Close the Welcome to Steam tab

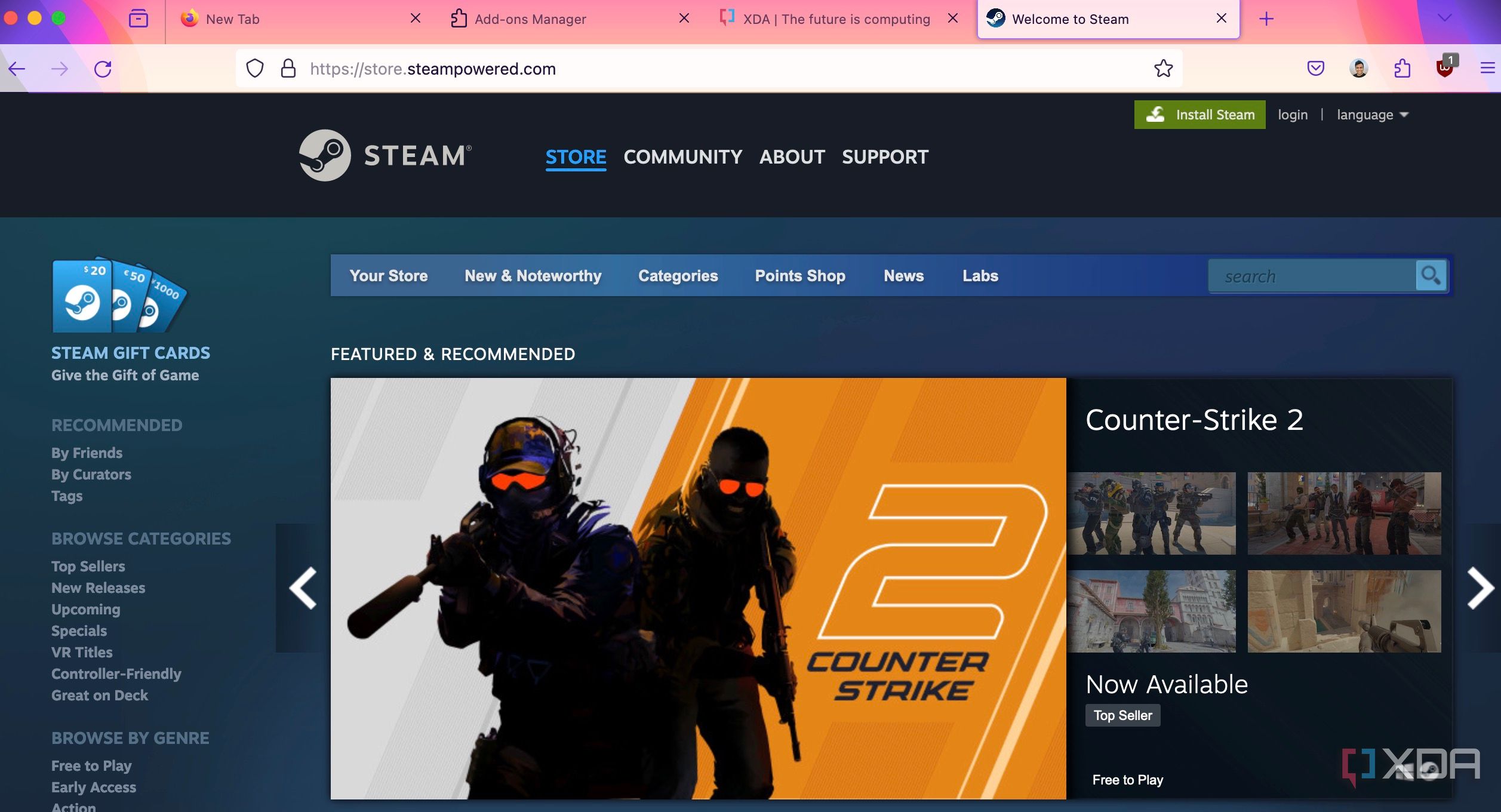point(1222,19)
